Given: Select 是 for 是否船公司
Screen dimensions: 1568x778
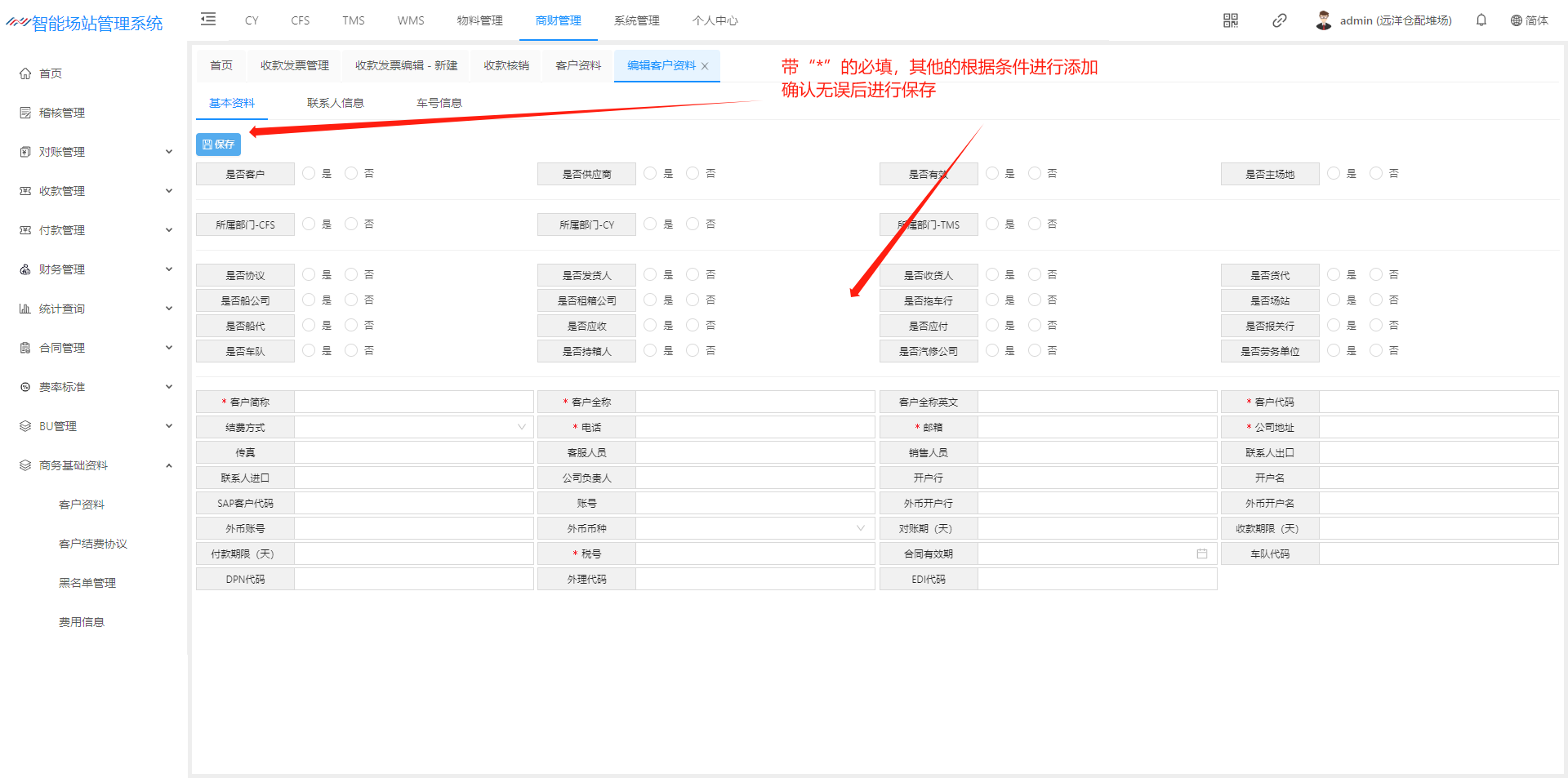Looking at the screenshot, I should point(309,300).
